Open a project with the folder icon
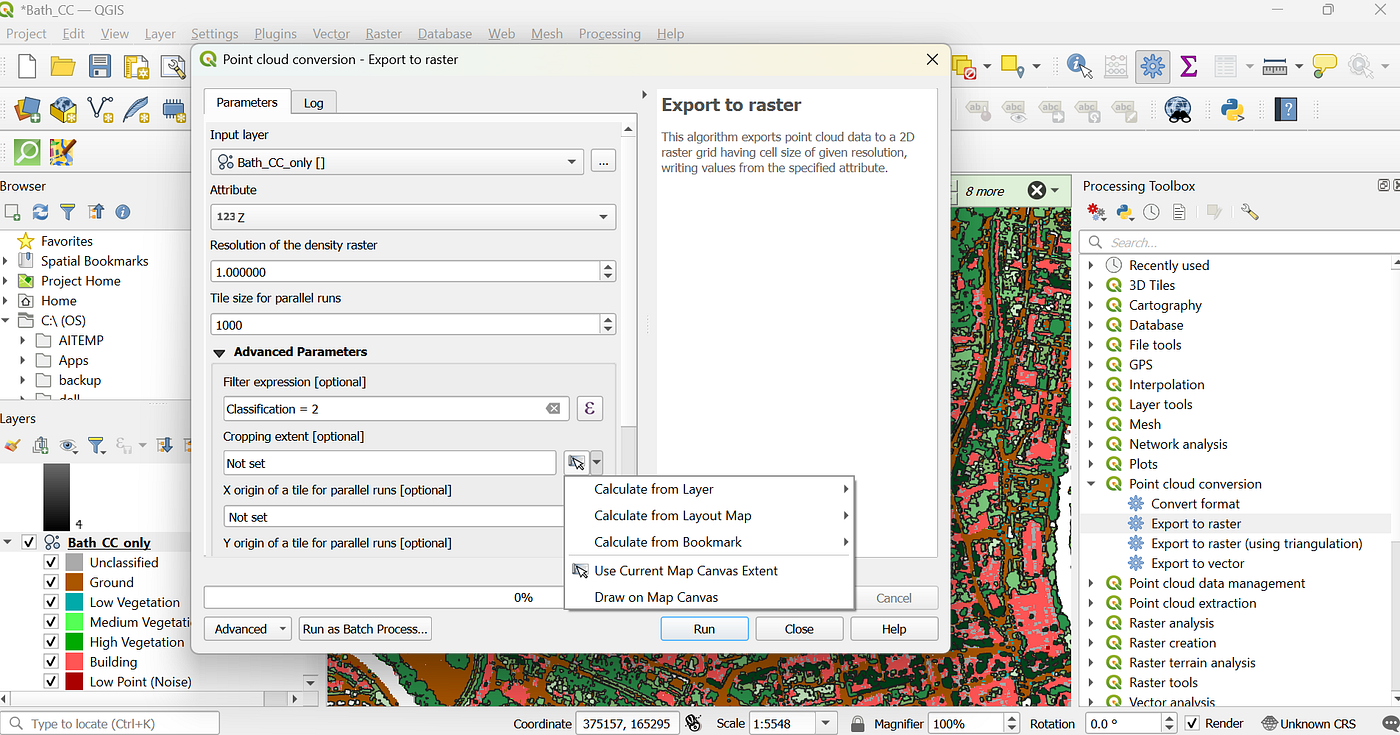Image resolution: width=1400 pixels, height=735 pixels. tap(63, 66)
